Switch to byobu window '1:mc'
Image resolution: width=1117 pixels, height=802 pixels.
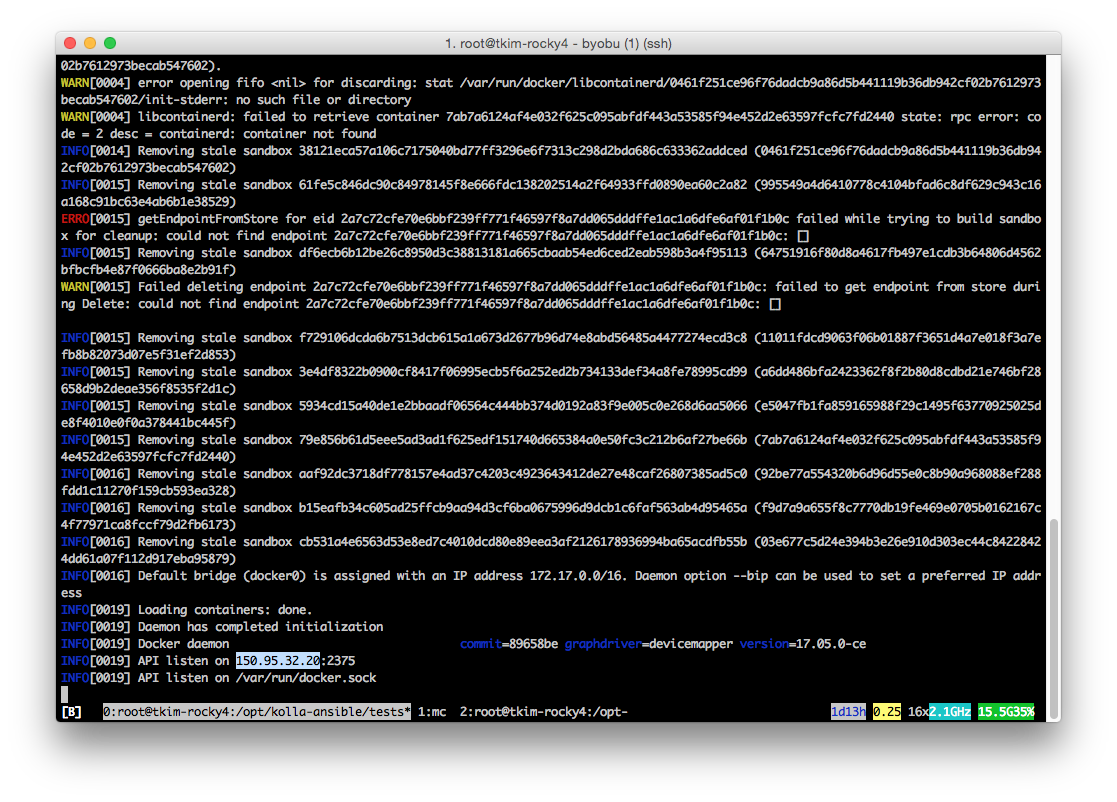click(432, 712)
